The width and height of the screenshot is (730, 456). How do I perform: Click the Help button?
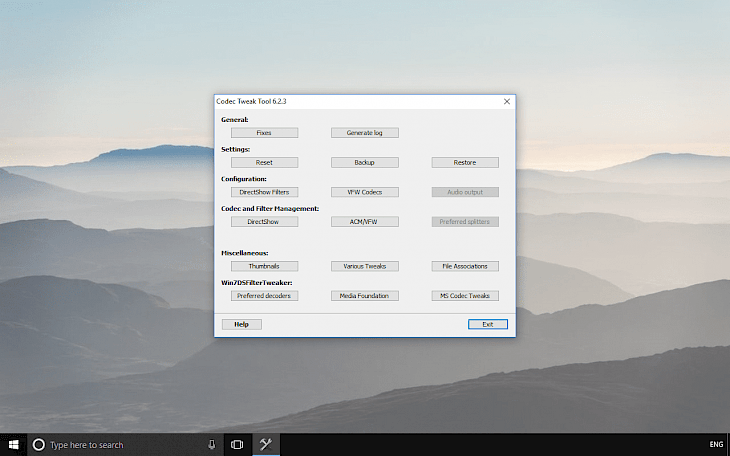242,324
